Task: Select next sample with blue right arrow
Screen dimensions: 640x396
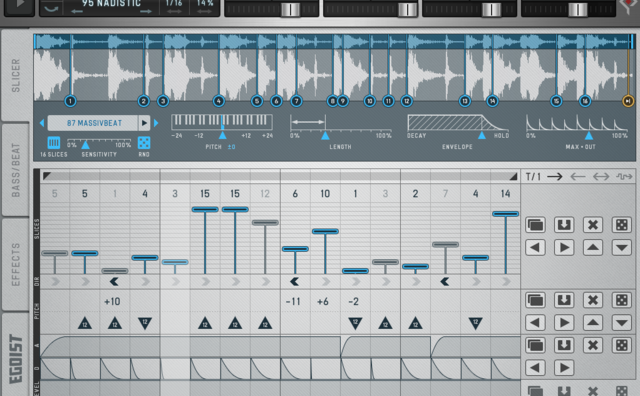Action: pyautogui.click(x=156, y=123)
